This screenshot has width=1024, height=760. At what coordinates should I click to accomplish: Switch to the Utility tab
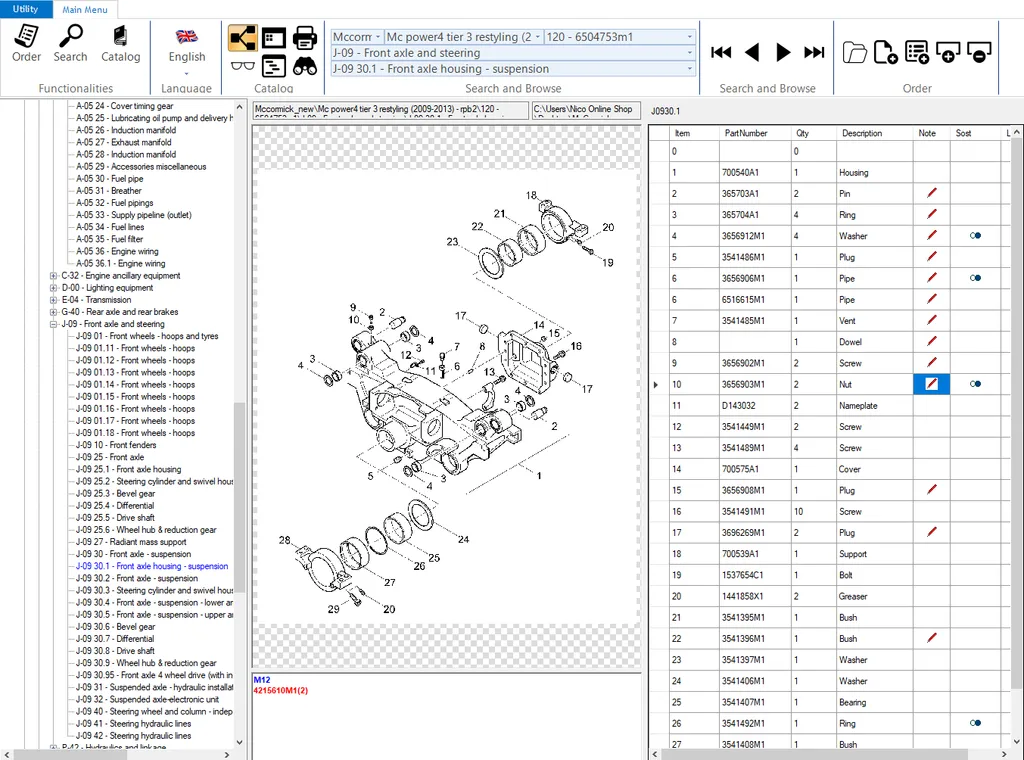(25, 9)
